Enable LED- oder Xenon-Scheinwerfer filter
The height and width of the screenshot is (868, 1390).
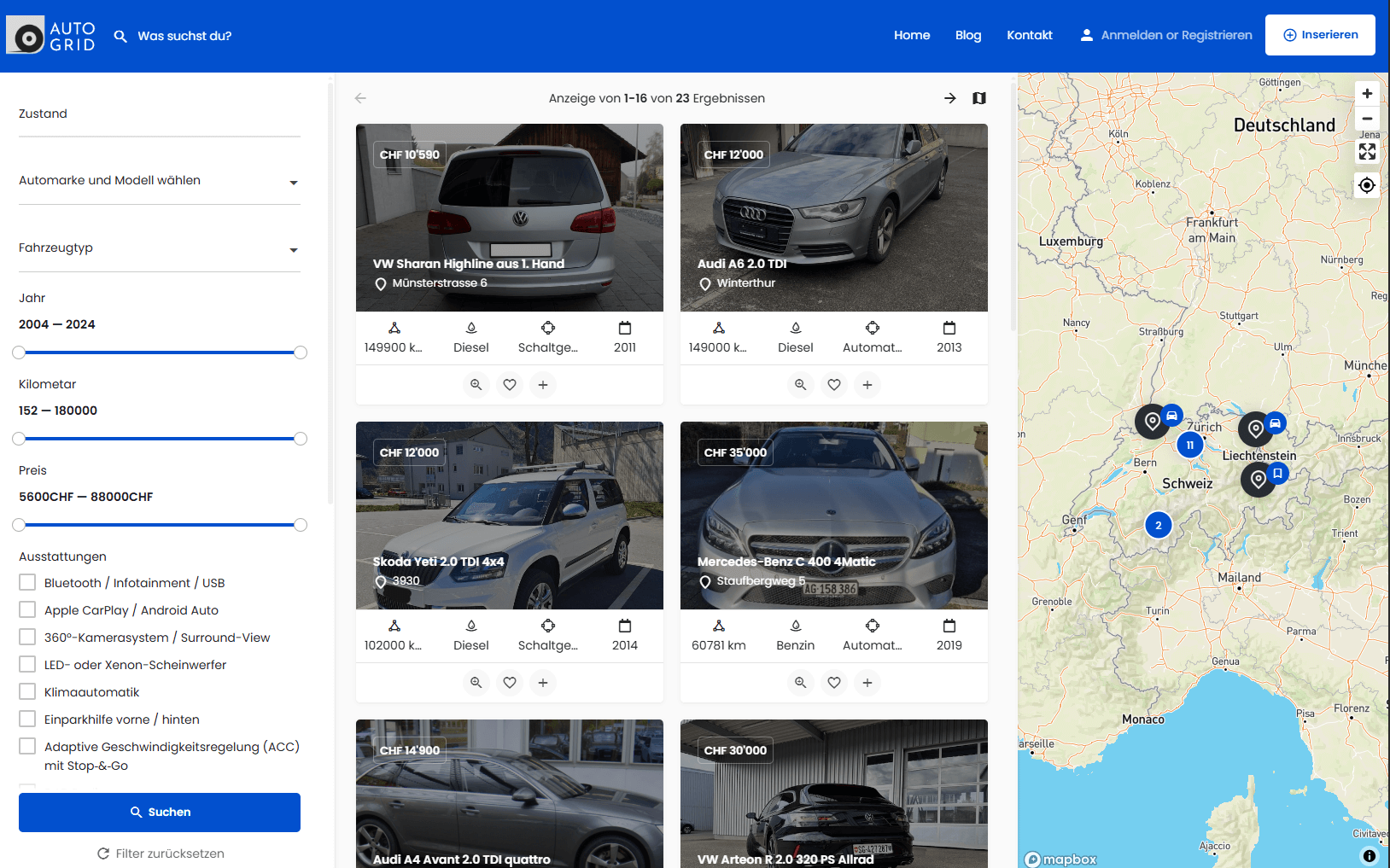pos(27,664)
